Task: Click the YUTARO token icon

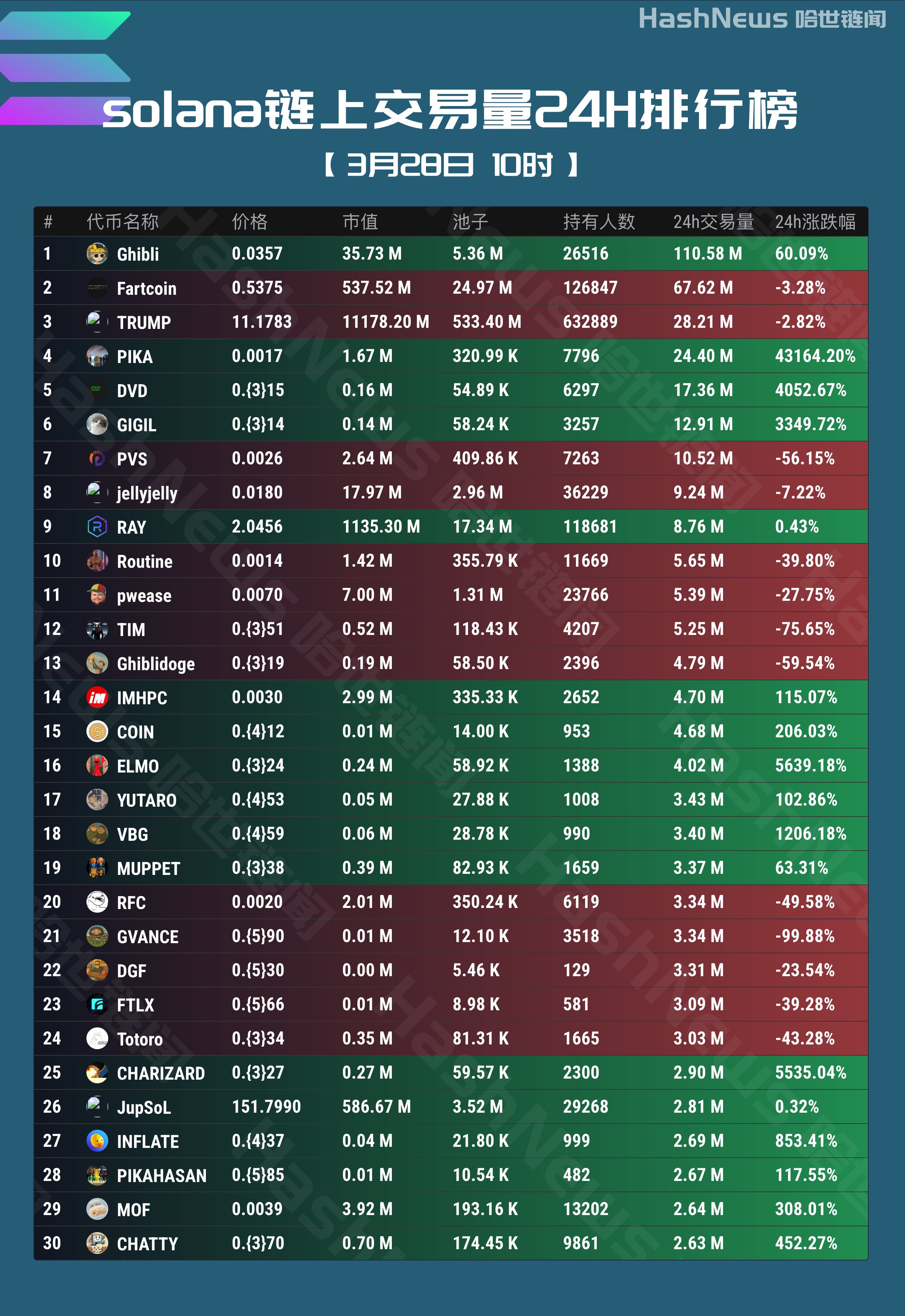Action: click(x=97, y=800)
